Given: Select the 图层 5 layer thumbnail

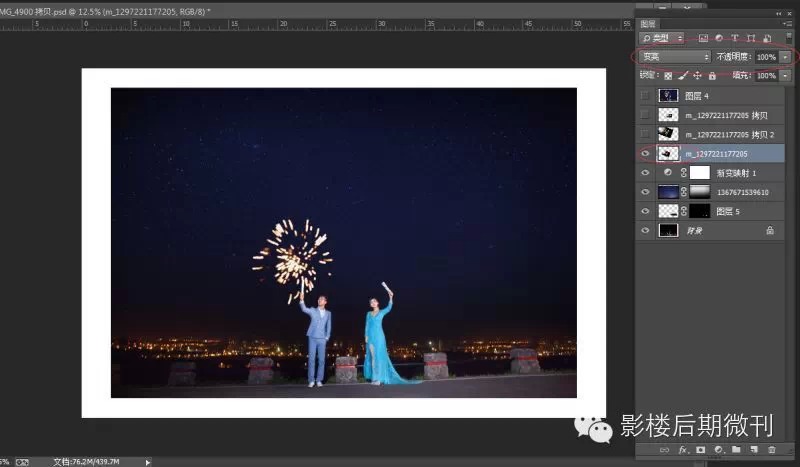Looking at the screenshot, I should click(668, 211).
